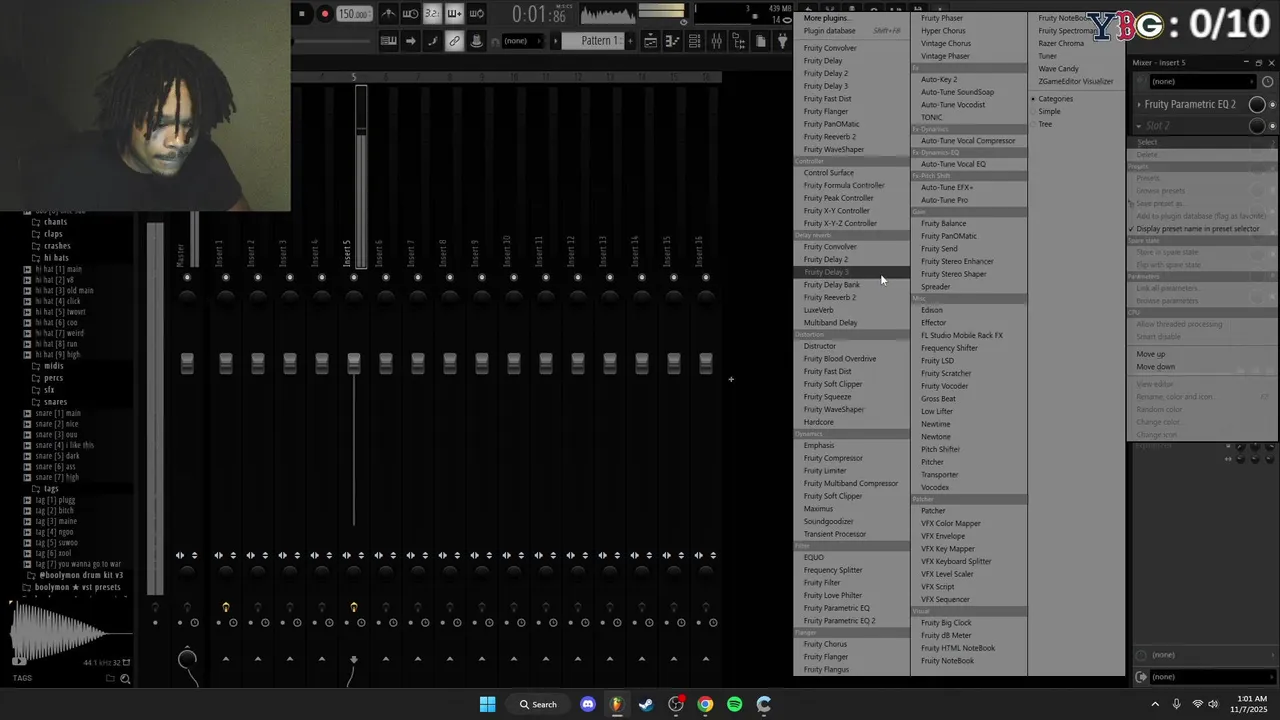
Task: Click the browser folder icon beside TAGS
Action: [110, 679]
